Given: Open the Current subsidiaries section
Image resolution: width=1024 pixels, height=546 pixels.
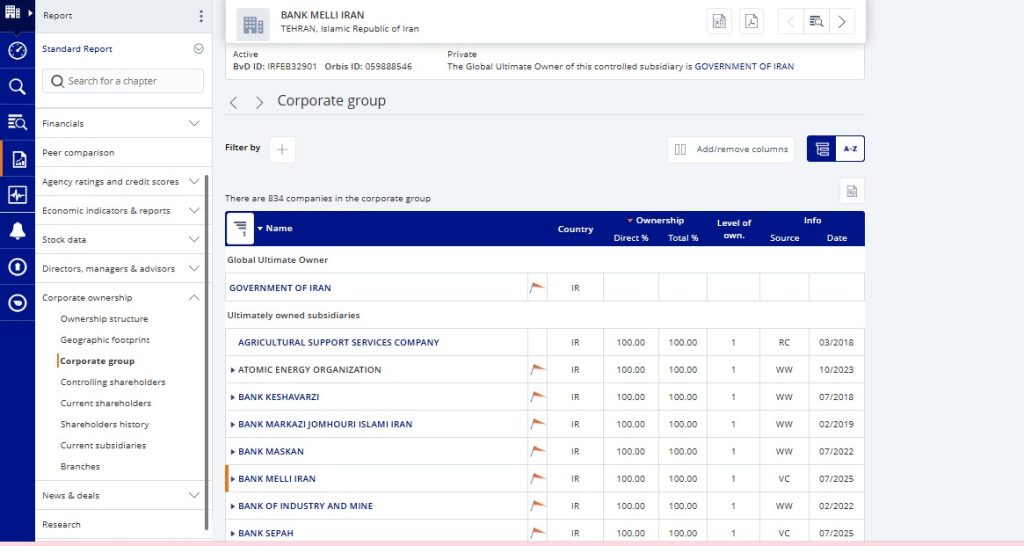Looking at the screenshot, I should (x=103, y=445).
